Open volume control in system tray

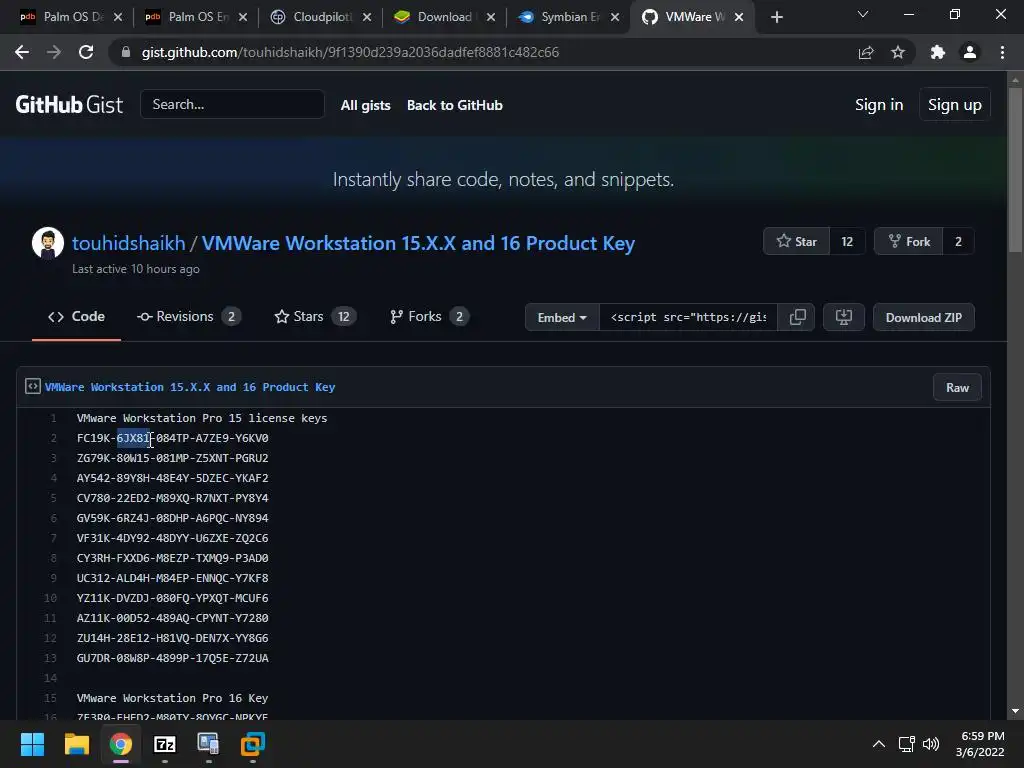pyautogui.click(x=931, y=744)
